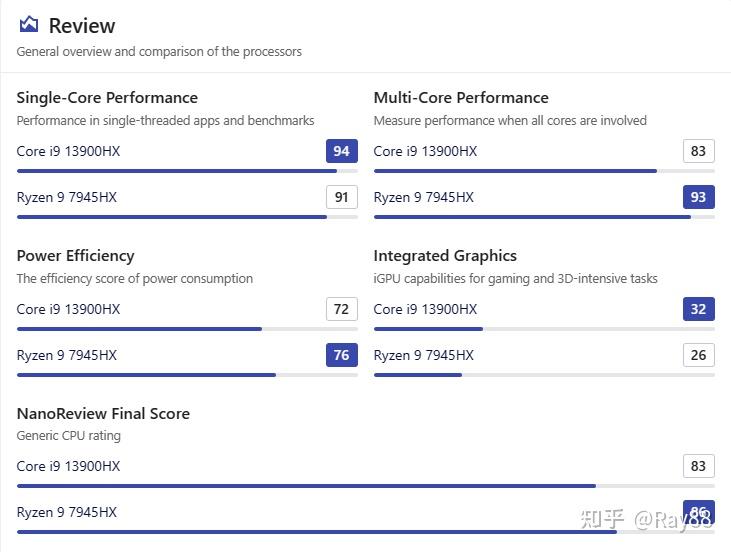Click Ryzen 9 7945HX label under Multi-Core
The image size is (731, 552).
click(x=424, y=197)
